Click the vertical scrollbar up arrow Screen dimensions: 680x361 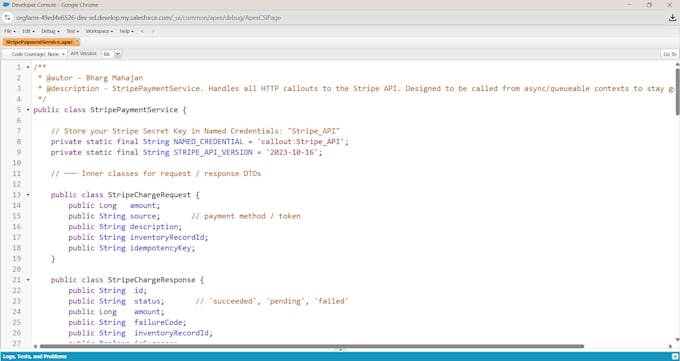(x=677, y=64)
